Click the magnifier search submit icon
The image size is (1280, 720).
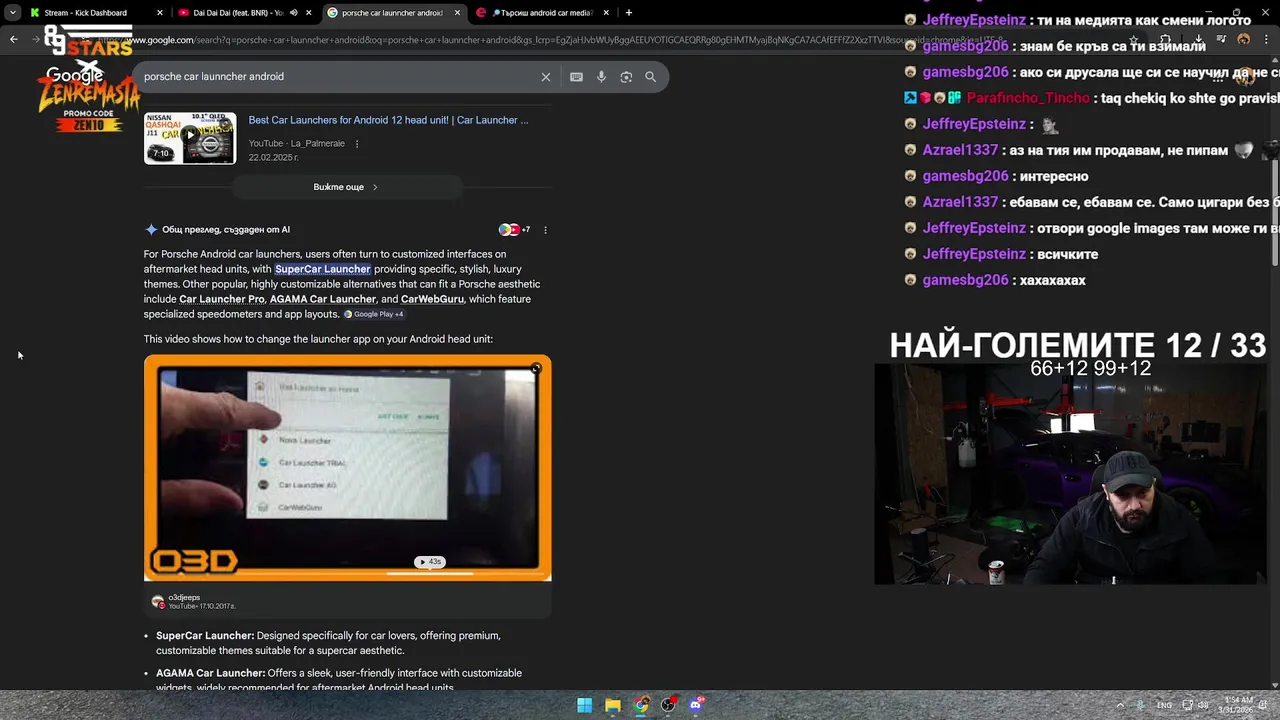coord(651,77)
